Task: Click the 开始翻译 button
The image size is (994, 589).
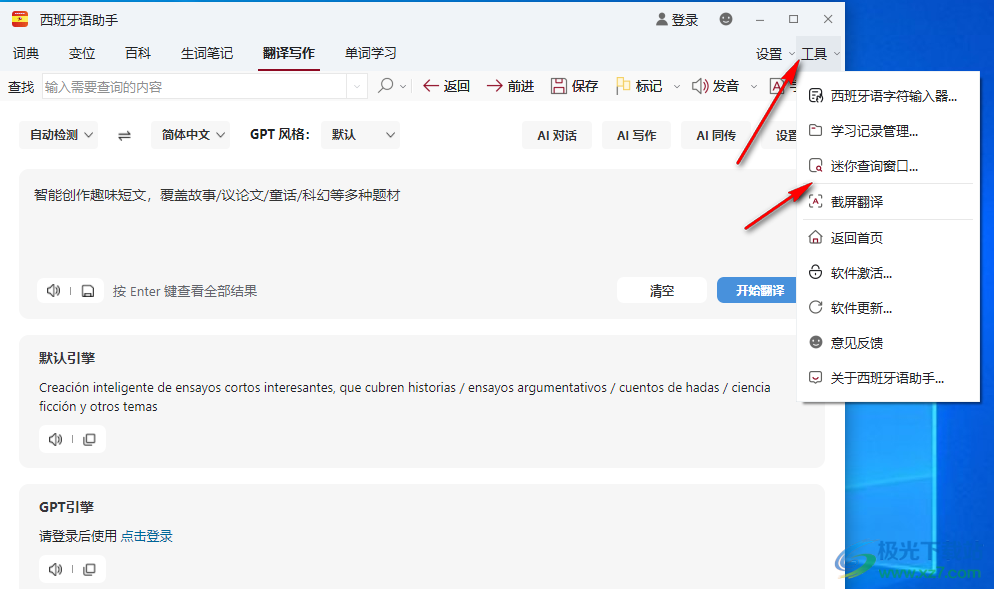Action: 759,290
